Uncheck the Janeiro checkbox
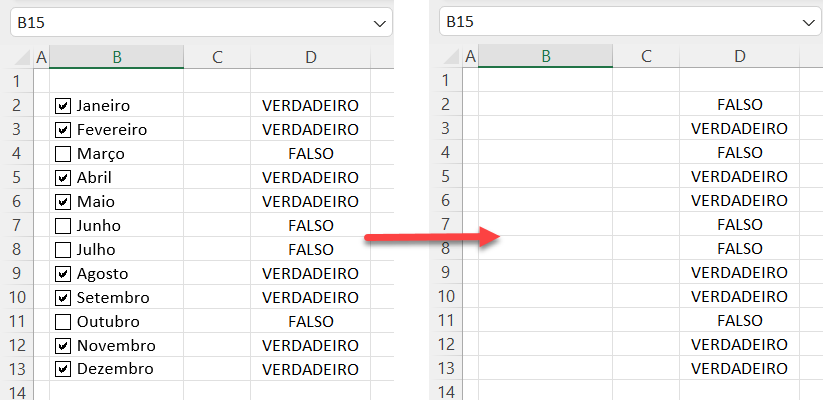Viewport: 823px width, 400px height. click(63, 105)
